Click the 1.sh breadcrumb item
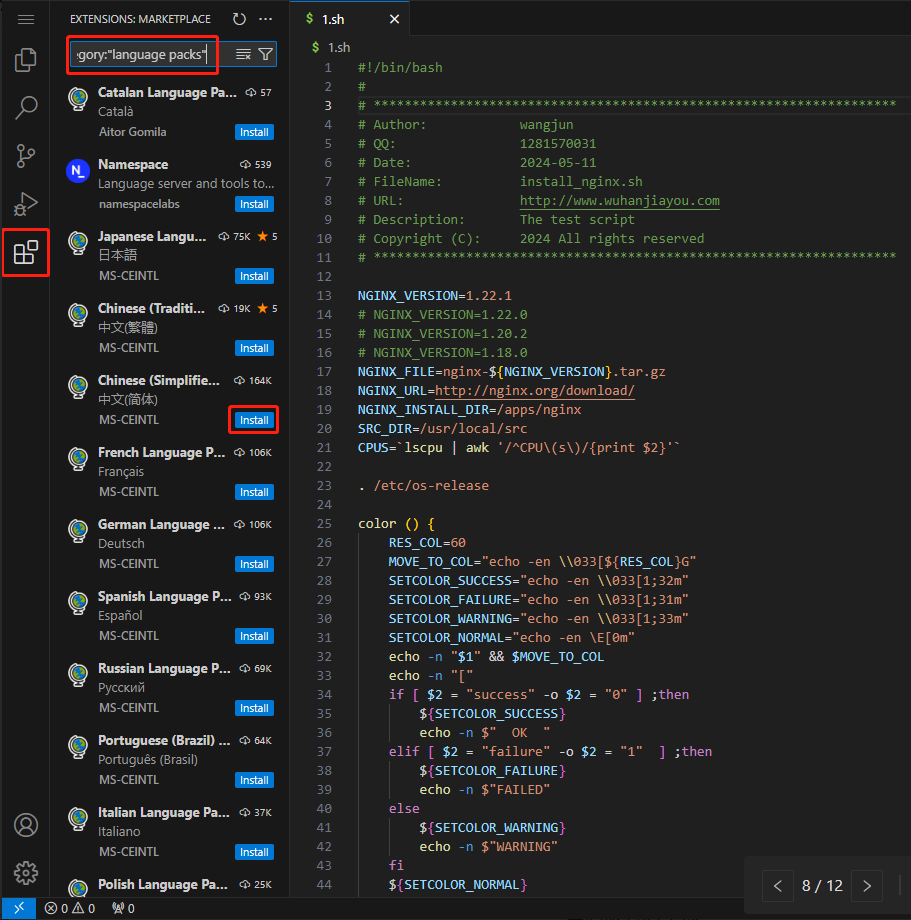This screenshot has height=920, width=911. [338, 48]
